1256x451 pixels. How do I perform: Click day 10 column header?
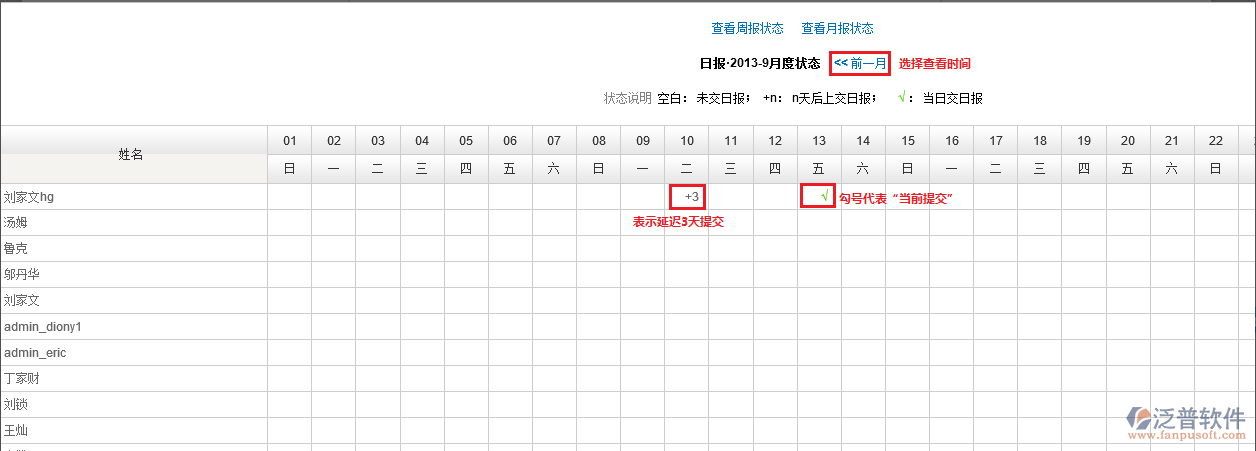point(686,140)
